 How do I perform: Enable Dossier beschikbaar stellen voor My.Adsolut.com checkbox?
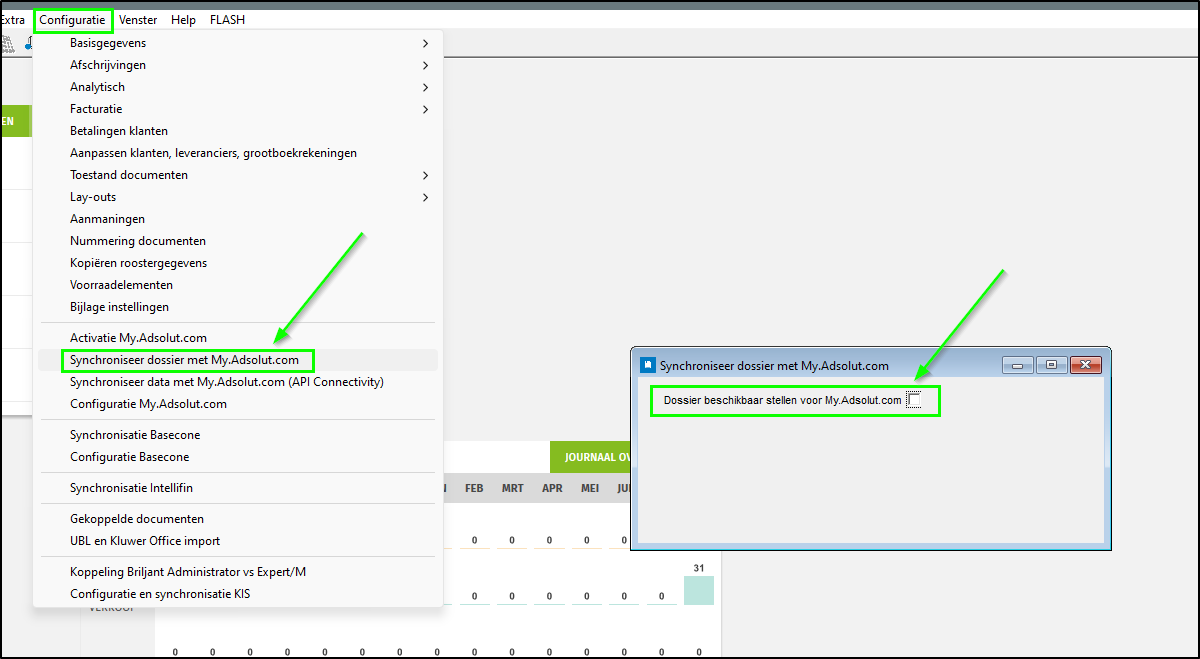913,400
